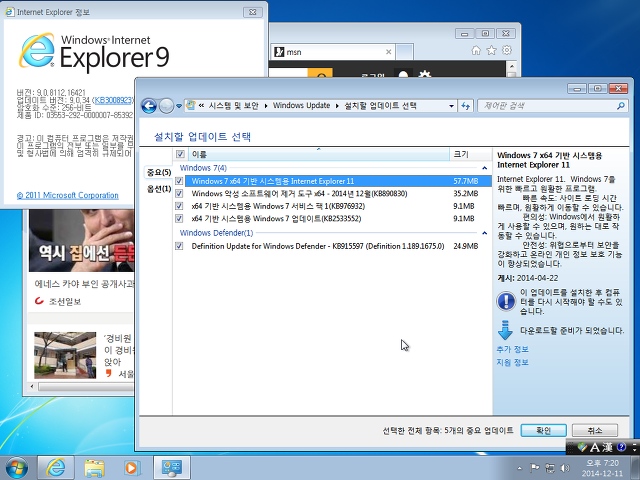
Task: Open a new tab in Internet Explorer
Action: pyautogui.click(x=404, y=52)
